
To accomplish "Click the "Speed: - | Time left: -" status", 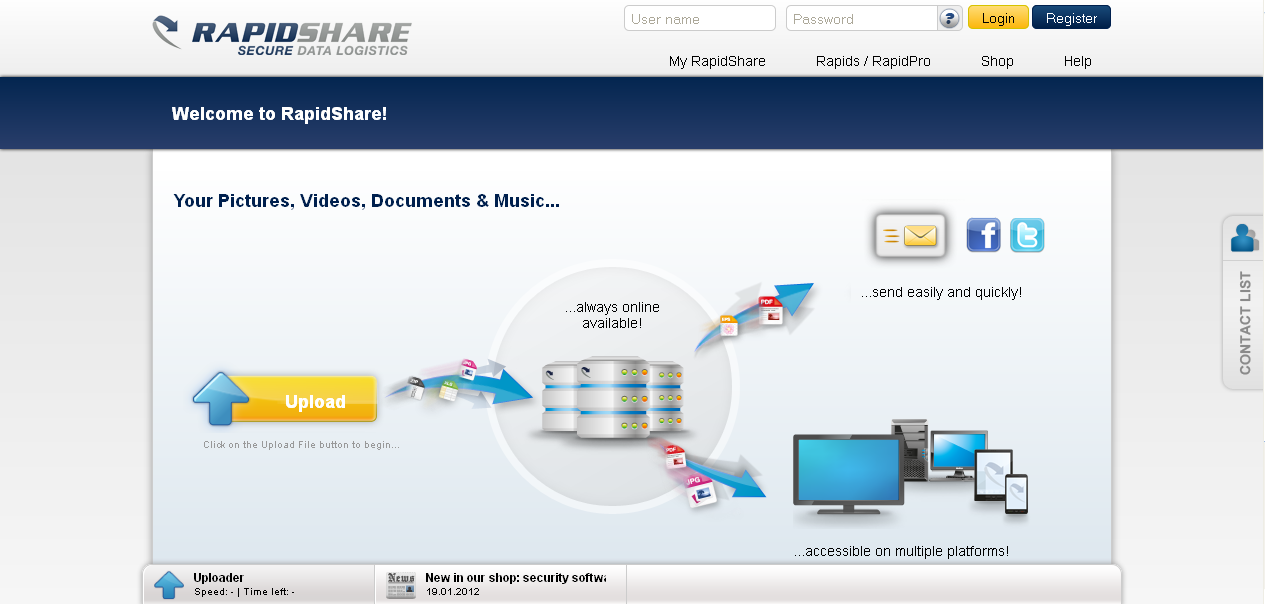I will point(244,592).
